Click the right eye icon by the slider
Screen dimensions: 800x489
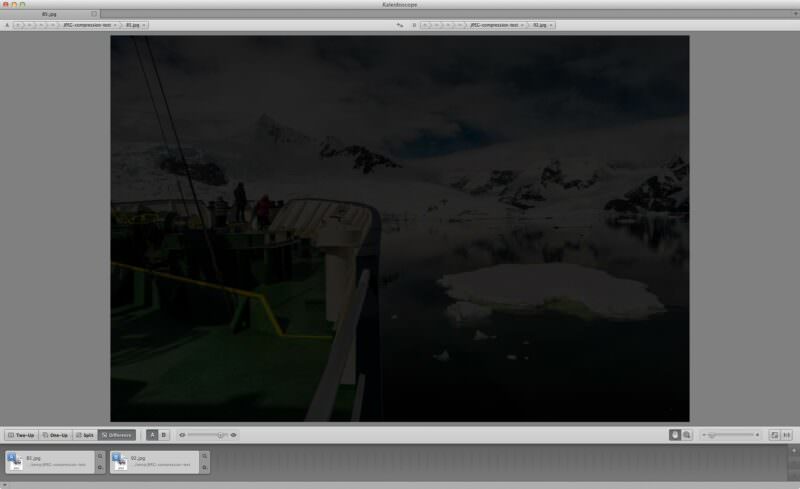coord(234,435)
